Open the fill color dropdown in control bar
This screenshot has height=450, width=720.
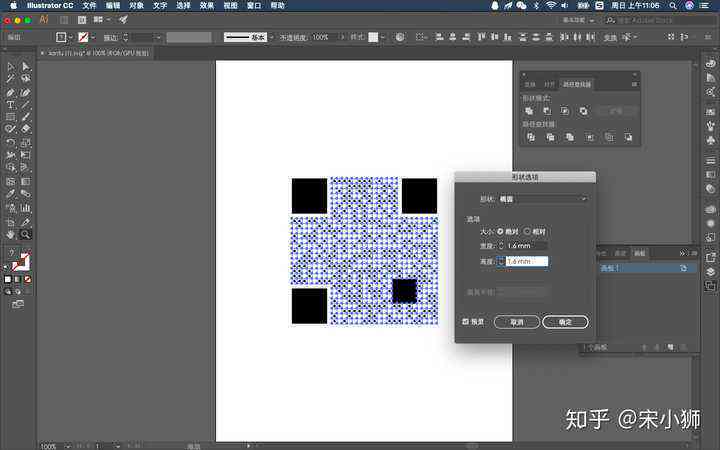point(71,37)
